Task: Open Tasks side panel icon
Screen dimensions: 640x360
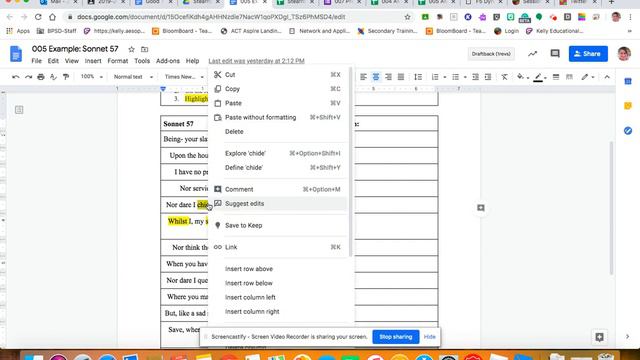Action: pyautogui.click(x=628, y=131)
